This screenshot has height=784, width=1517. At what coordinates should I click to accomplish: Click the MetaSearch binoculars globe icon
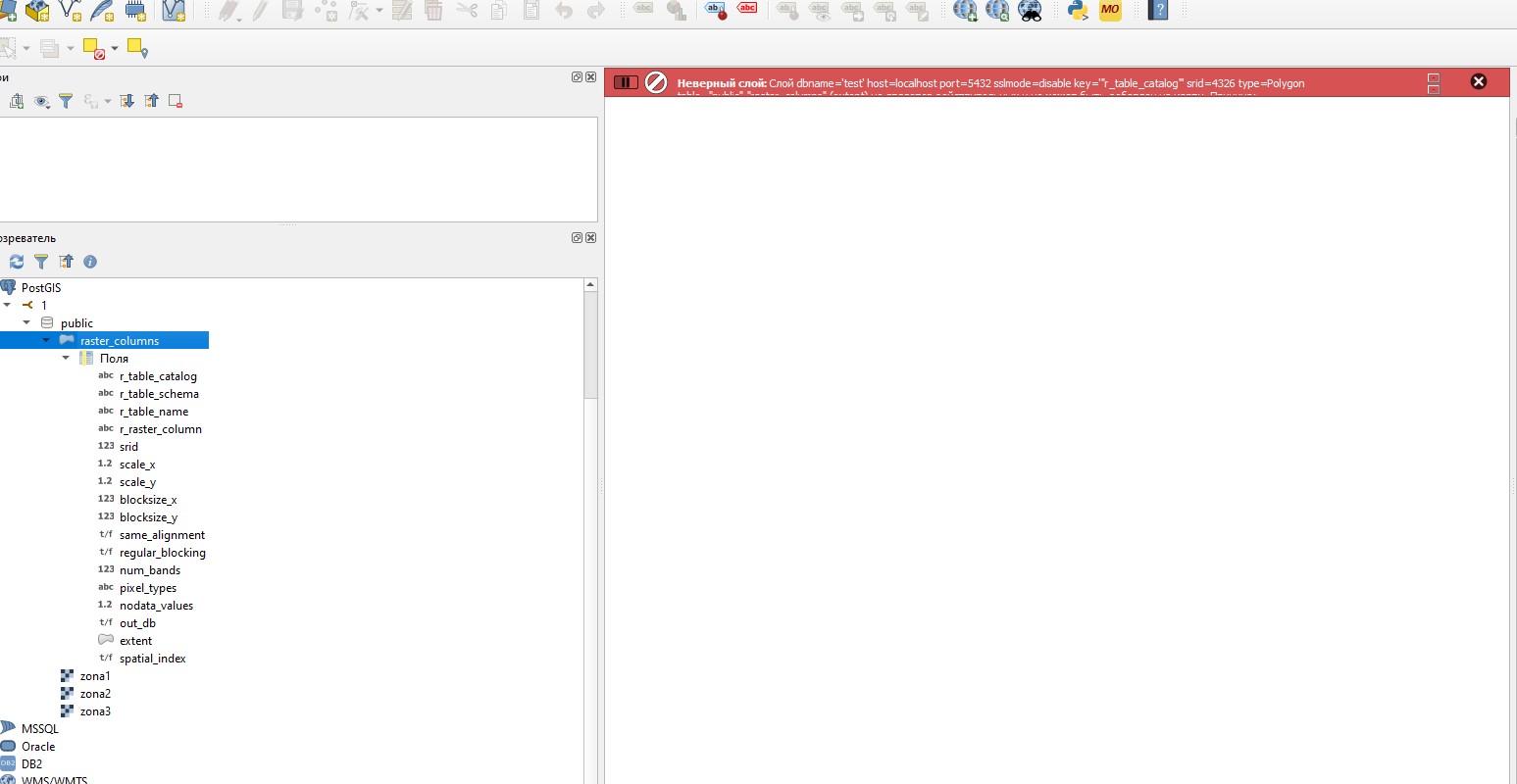click(1030, 10)
